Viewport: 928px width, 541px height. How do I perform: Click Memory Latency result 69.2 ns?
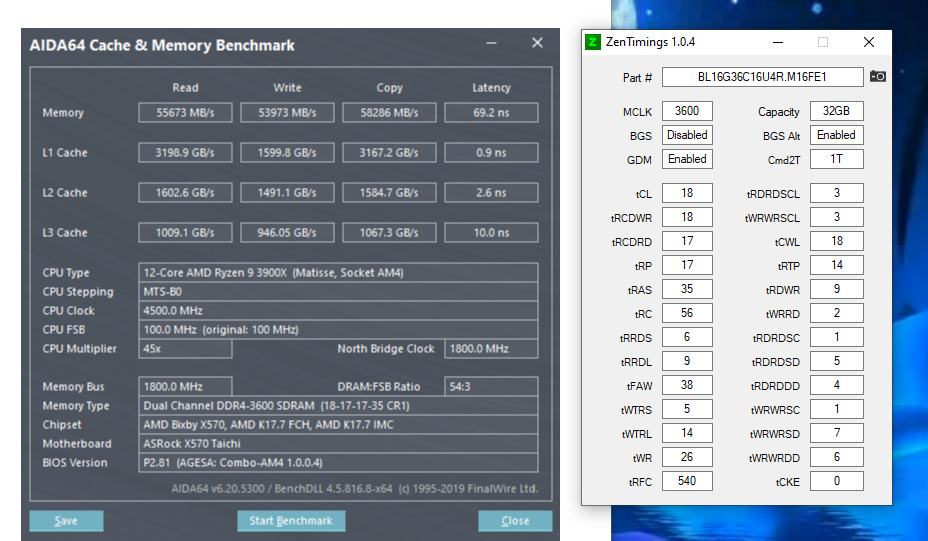point(491,112)
